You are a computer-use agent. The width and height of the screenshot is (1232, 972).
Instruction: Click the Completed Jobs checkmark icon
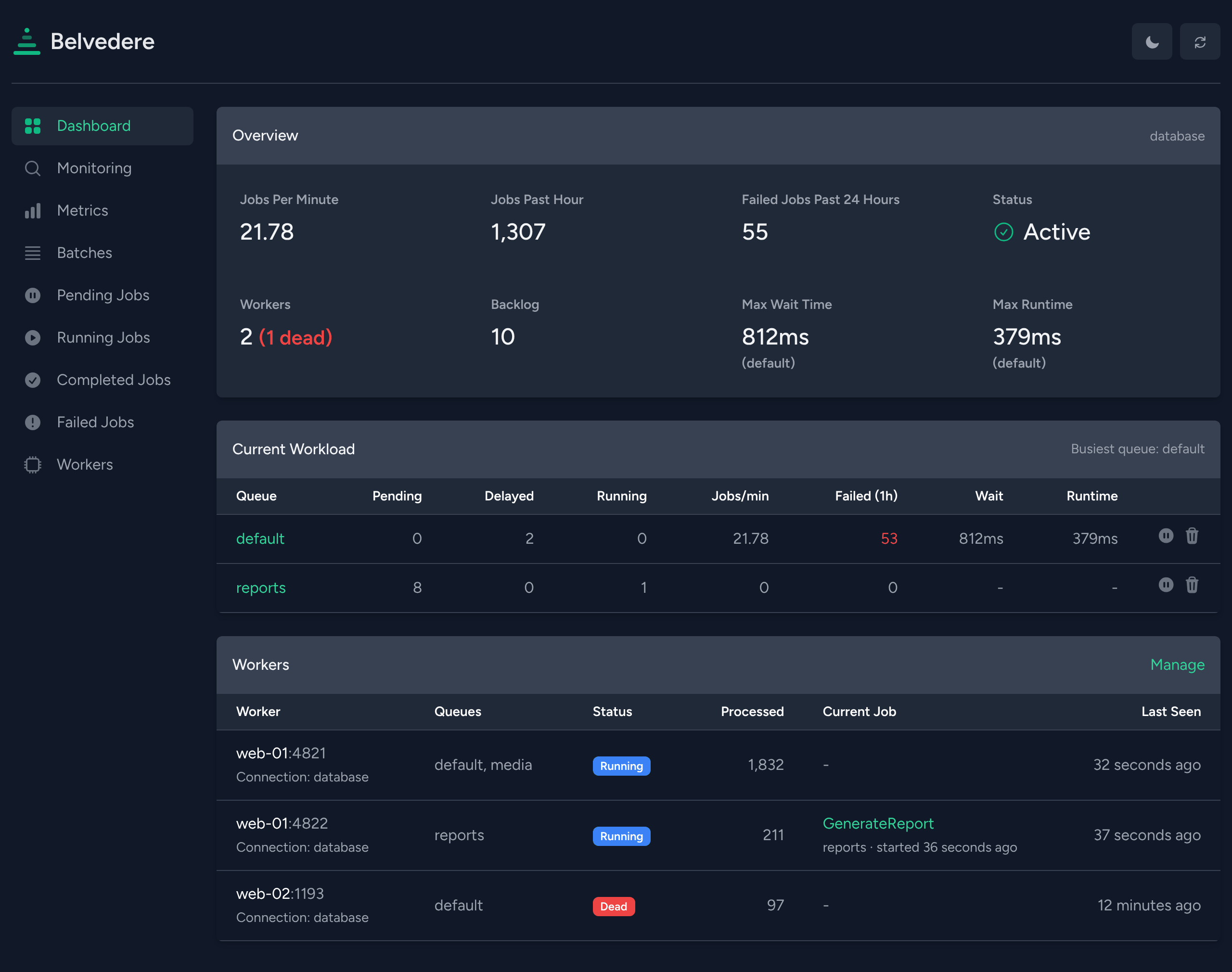pyautogui.click(x=33, y=380)
